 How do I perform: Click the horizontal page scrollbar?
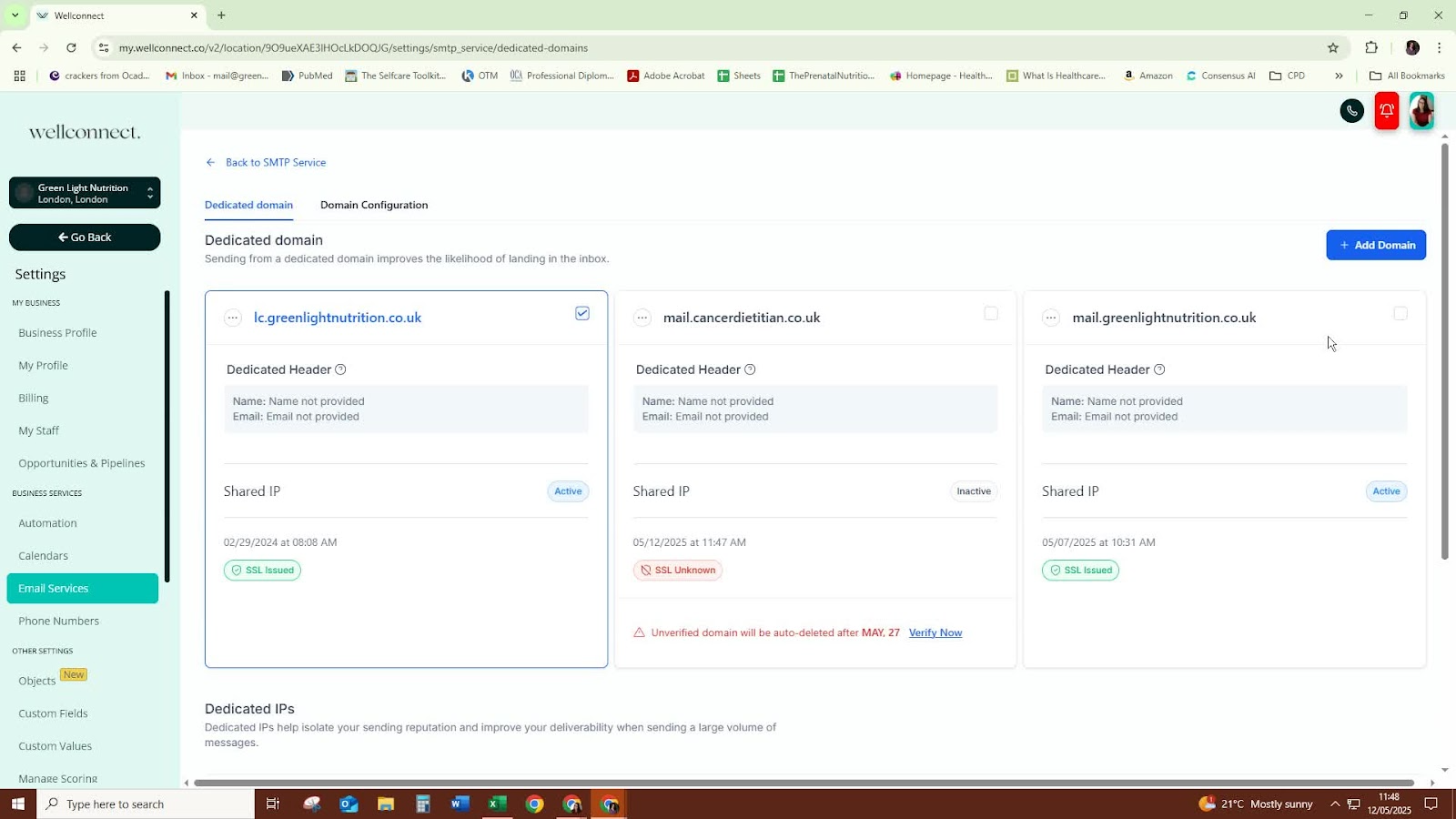pyautogui.click(x=804, y=783)
